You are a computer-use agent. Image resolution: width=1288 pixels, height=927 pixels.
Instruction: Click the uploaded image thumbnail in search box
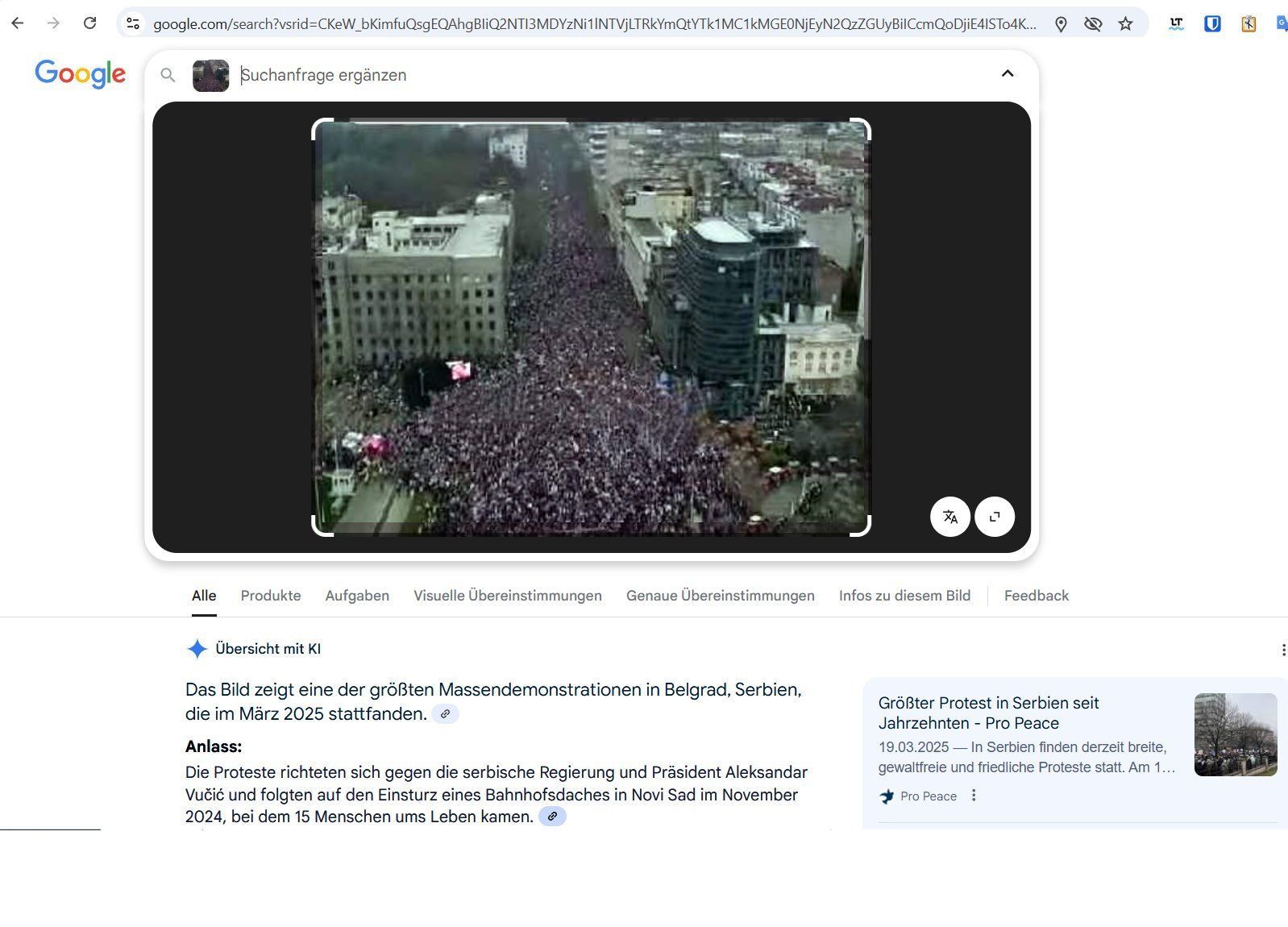[x=210, y=75]
